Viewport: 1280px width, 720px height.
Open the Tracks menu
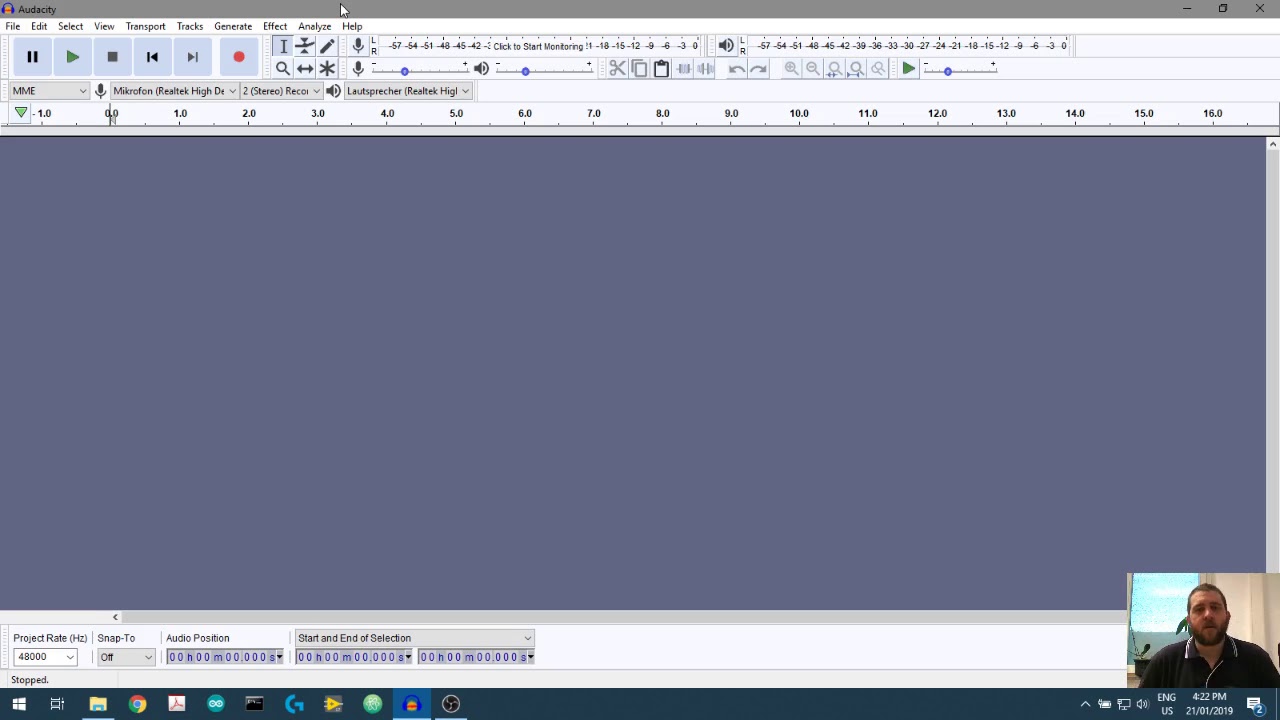190,26
